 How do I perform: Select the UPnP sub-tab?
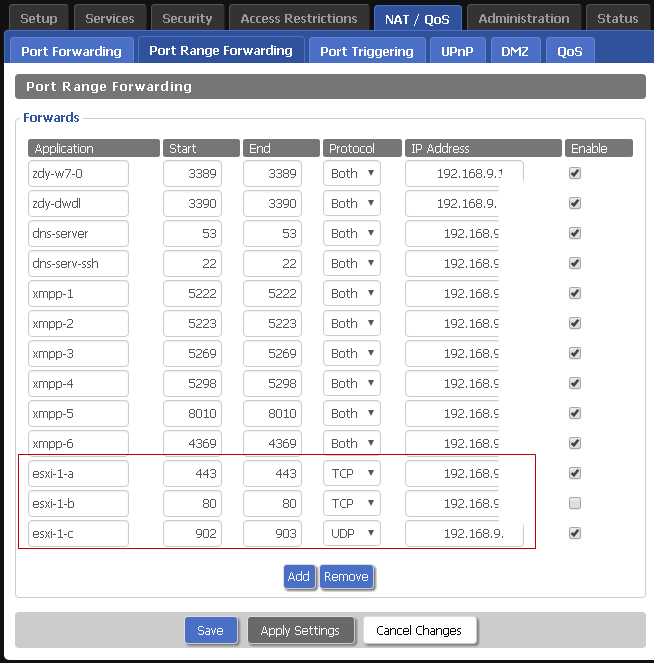[x=457, y=51]
